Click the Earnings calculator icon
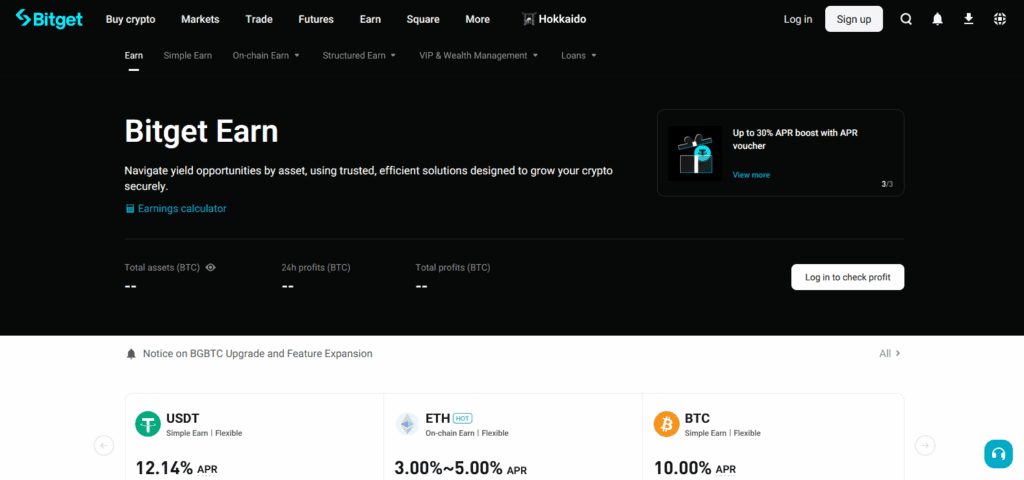The width and height of the screenshot is (1024, 480). point(129,209)
